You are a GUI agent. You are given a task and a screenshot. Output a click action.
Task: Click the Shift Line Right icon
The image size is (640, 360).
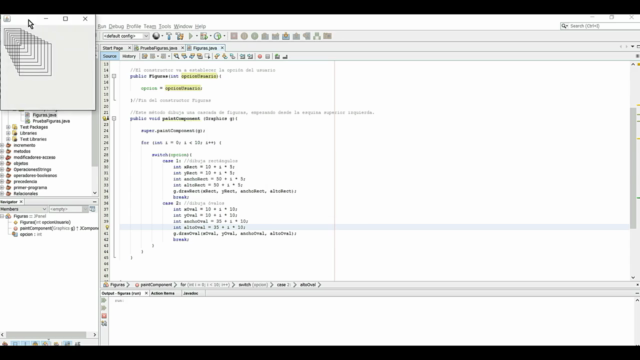coord(250,56)
